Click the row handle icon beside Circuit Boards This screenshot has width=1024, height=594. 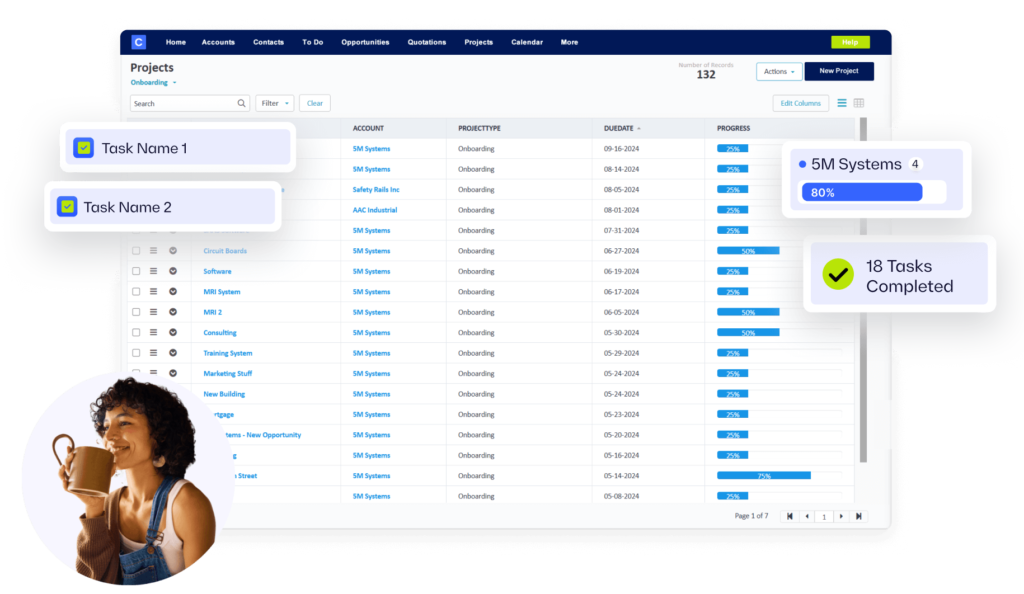pos(152,250)
